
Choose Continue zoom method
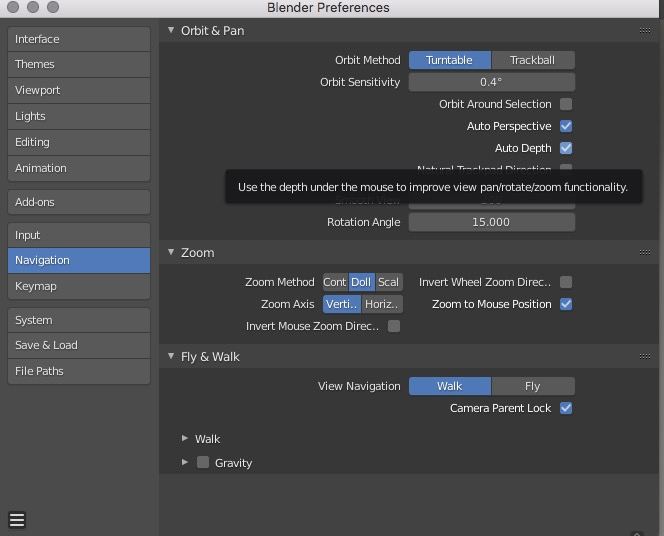click(x=335, y=282)
